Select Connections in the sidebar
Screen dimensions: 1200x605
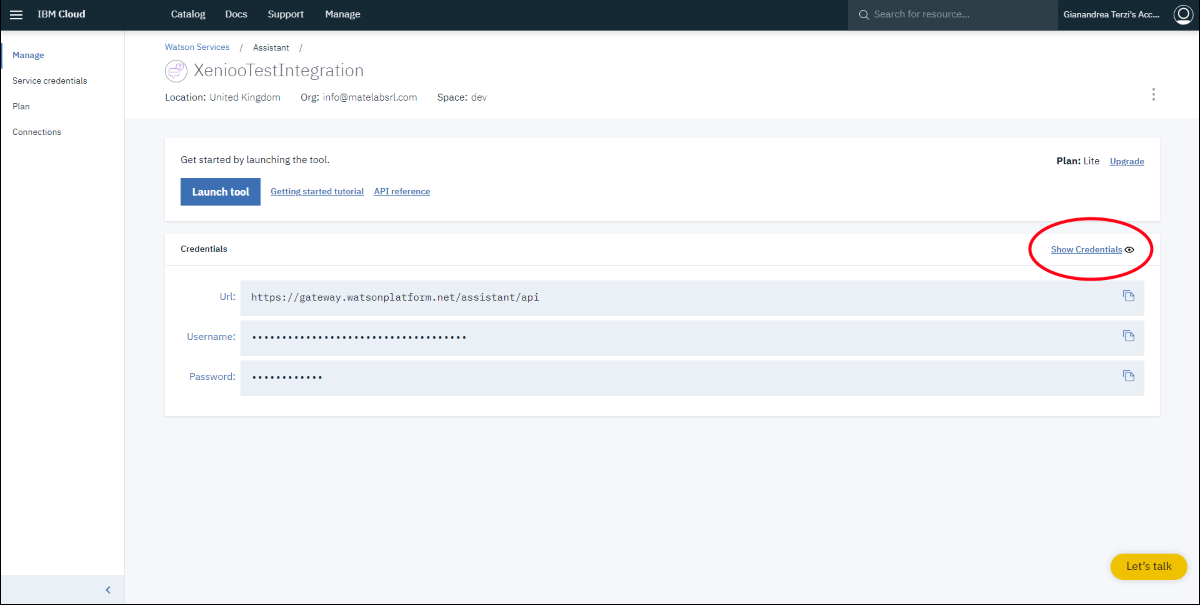pyautogui.click(x=37, y=132)
